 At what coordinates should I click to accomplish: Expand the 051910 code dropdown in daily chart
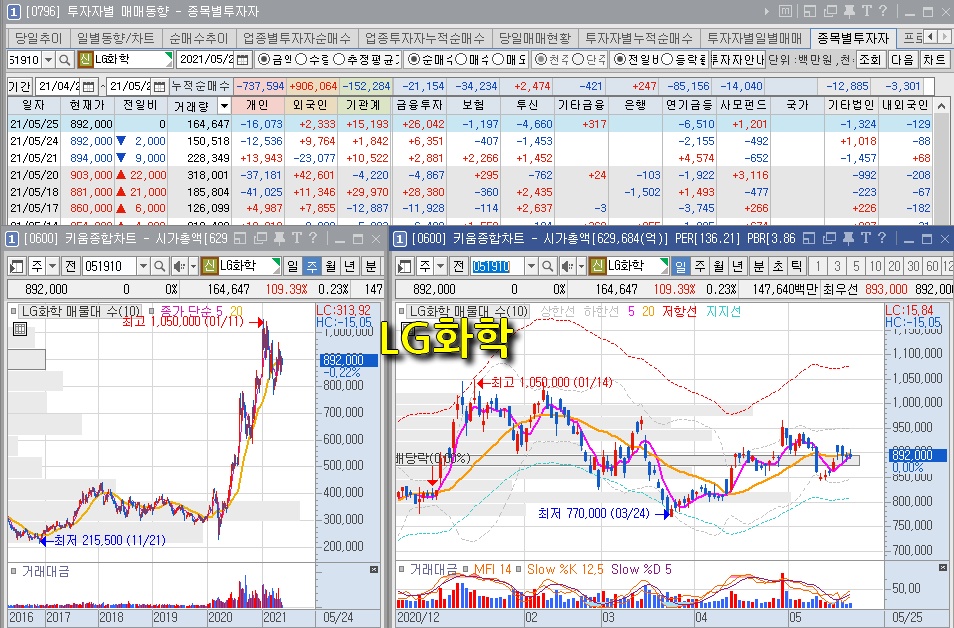coord(531,266)
